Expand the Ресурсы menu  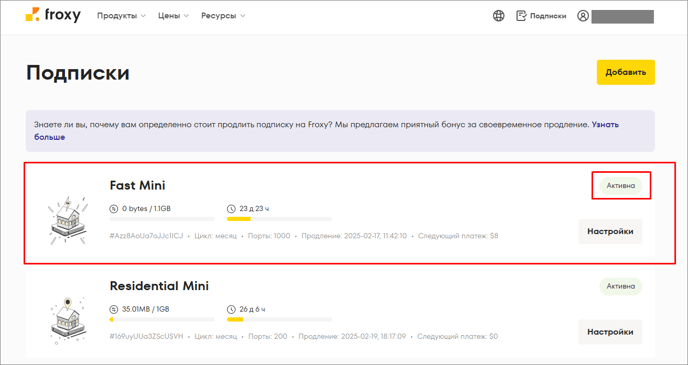coord(223,16)
